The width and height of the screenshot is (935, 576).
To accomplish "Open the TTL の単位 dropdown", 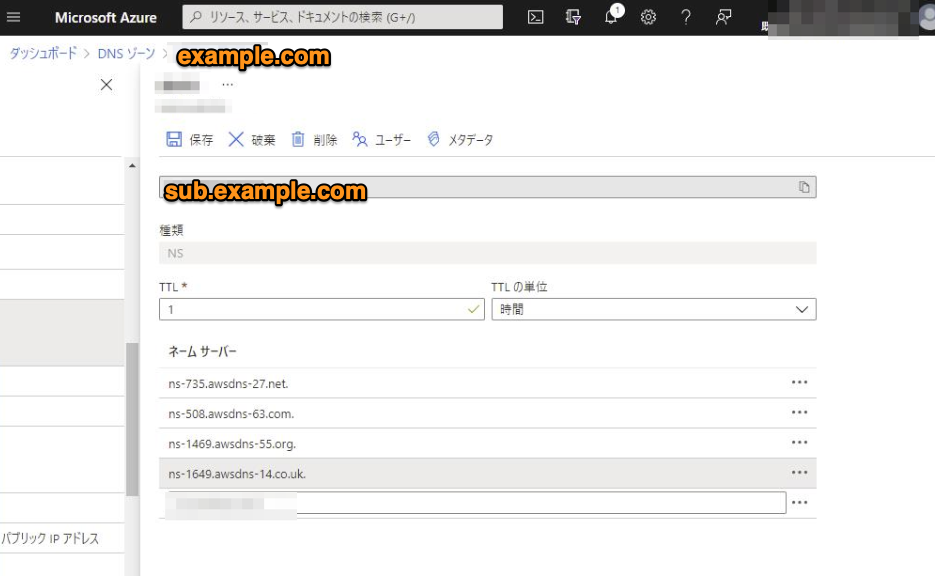I will (654, 309).
